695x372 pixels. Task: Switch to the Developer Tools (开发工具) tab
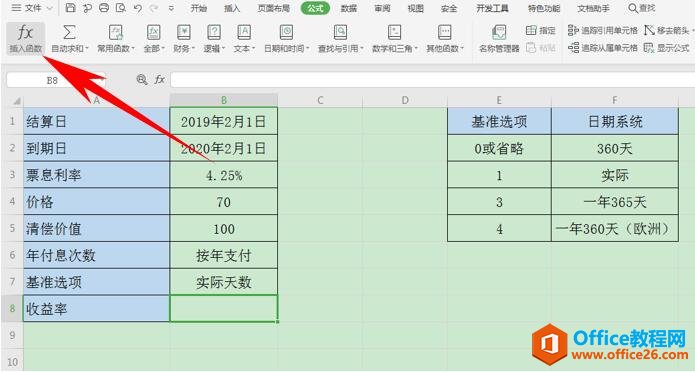[x=492, y=8]
